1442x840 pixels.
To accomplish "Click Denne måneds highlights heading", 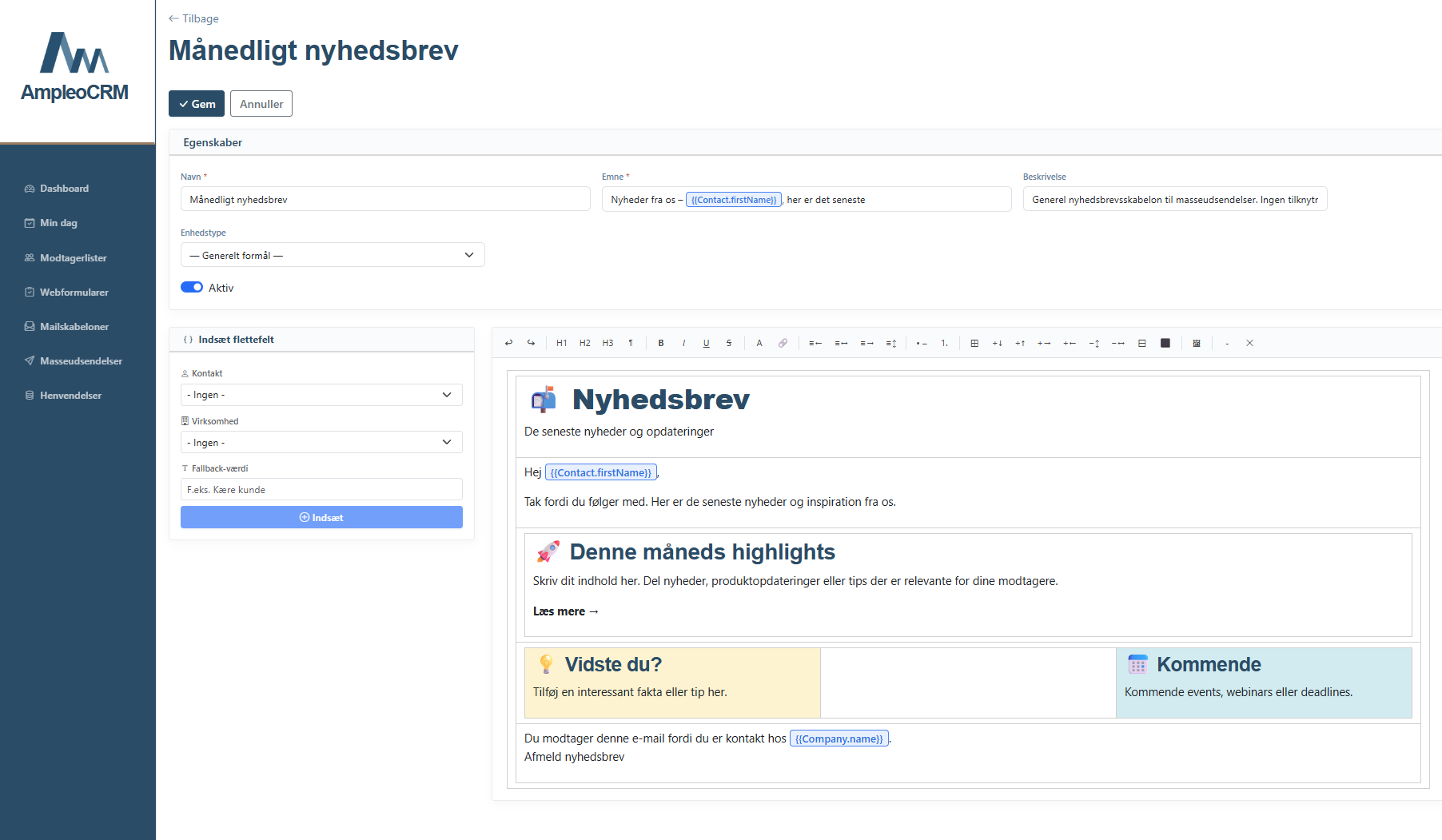I will 703,551.
